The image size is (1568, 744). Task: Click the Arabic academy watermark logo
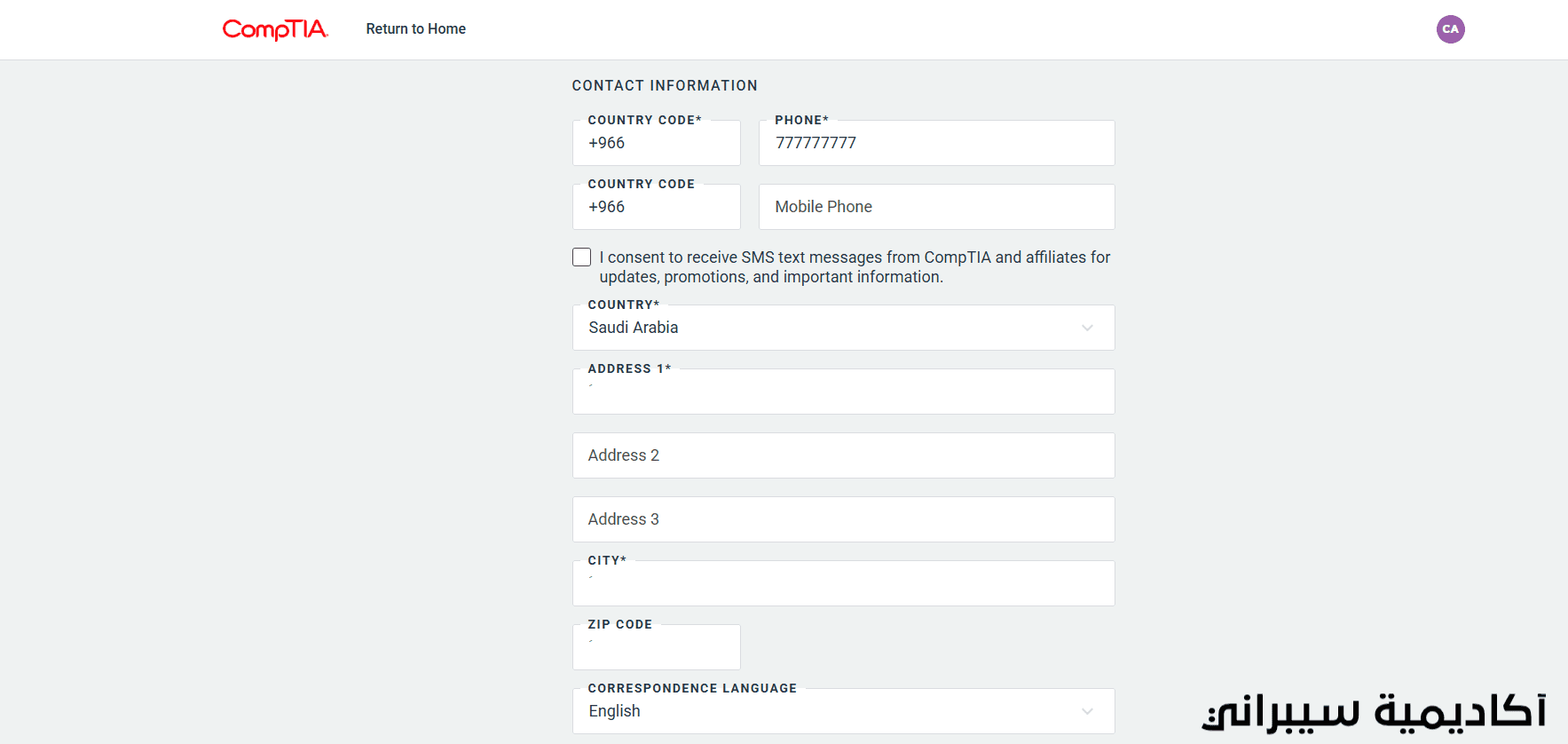point(1374,712)
